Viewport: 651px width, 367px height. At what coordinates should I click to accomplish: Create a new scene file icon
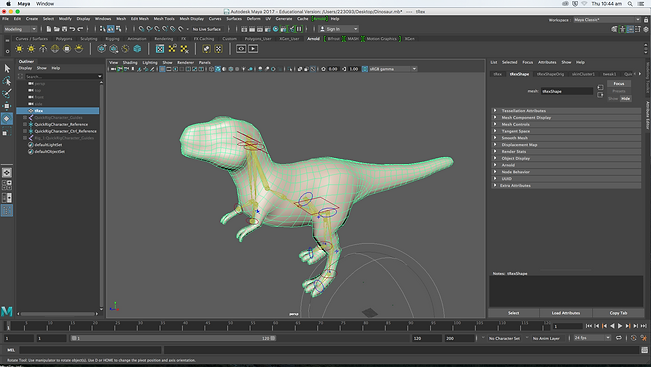[x=49, y=29]
